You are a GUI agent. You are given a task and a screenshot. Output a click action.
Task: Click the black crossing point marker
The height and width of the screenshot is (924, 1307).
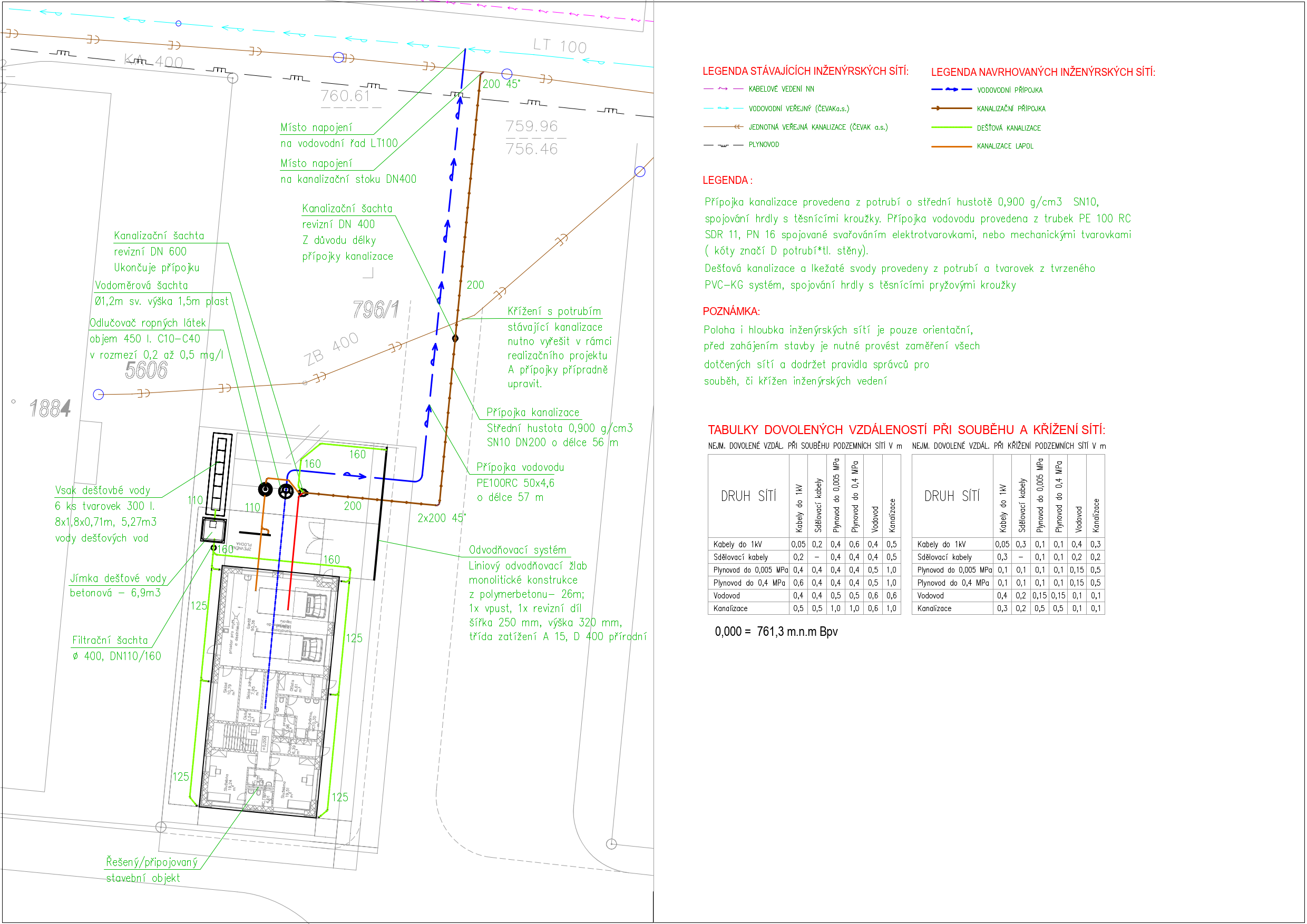[x=455, y=339]
